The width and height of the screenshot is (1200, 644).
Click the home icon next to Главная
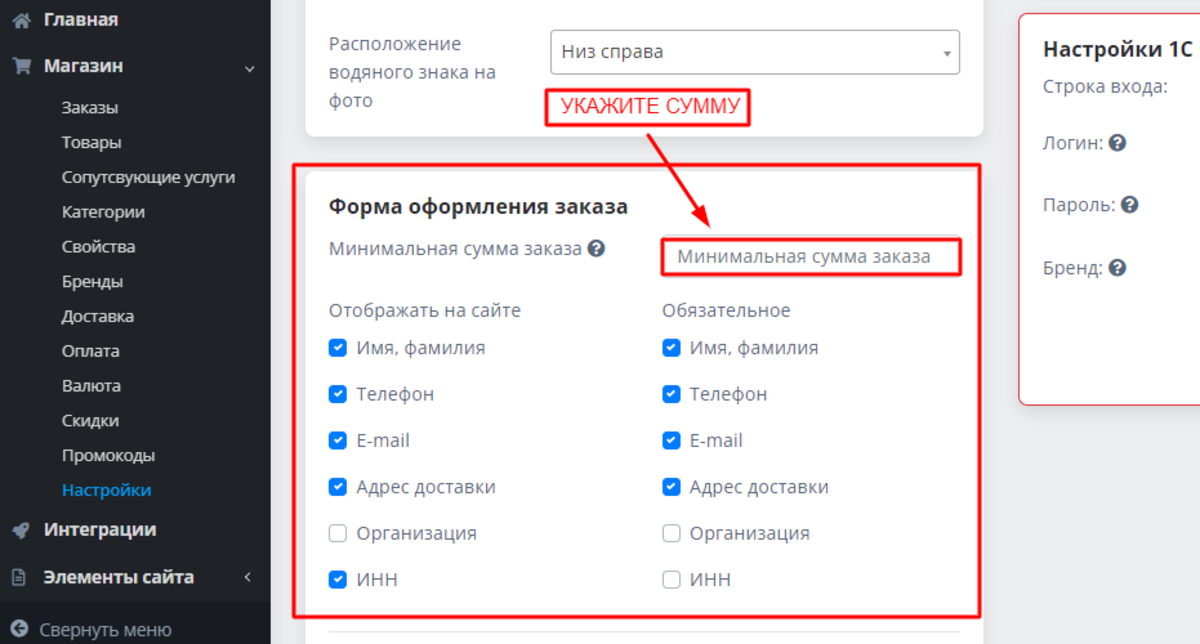(20, 20)
